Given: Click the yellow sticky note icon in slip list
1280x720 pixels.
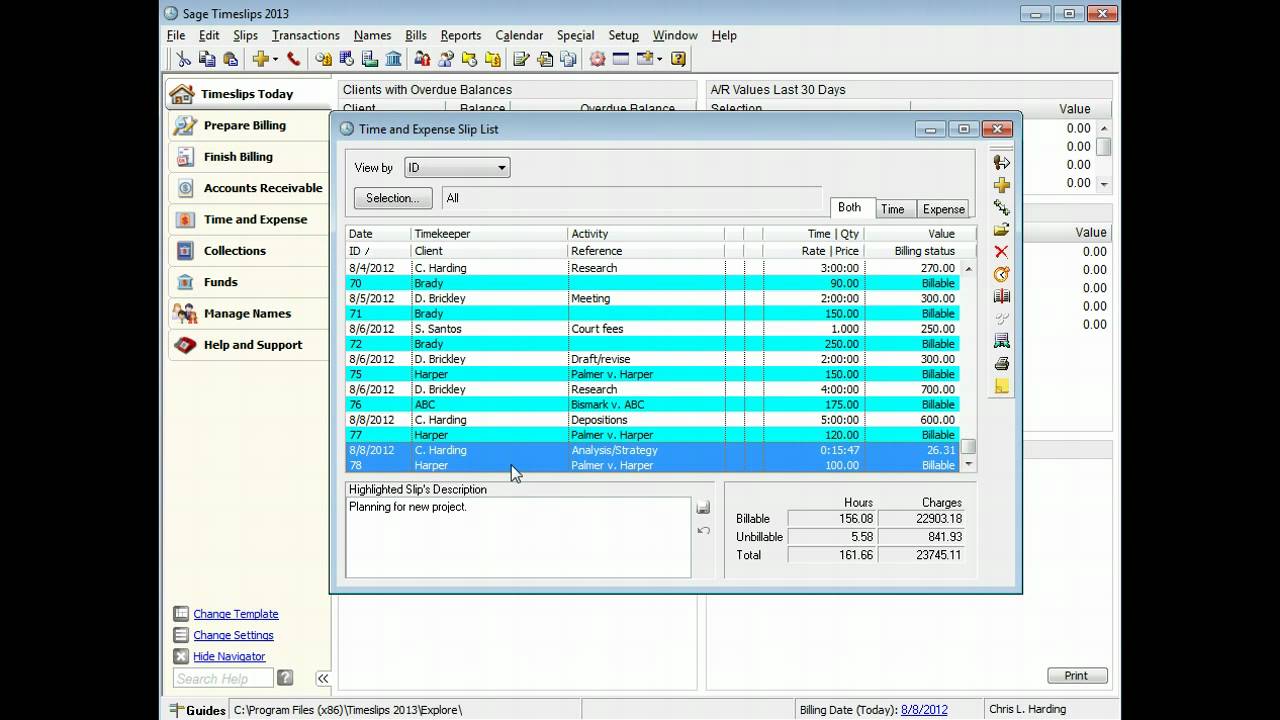Looking at the screenshot, I should coord(1001,386).
